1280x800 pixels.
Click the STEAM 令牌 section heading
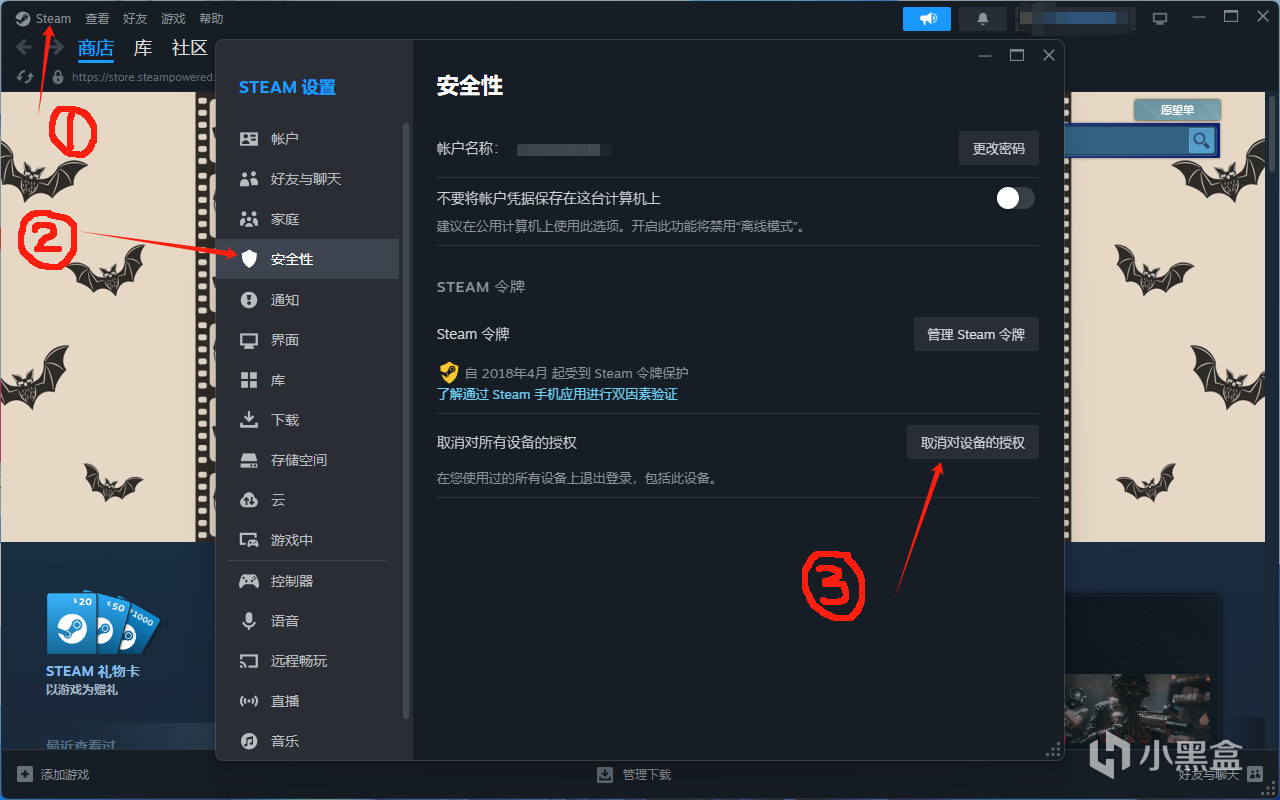pos(481,286)
